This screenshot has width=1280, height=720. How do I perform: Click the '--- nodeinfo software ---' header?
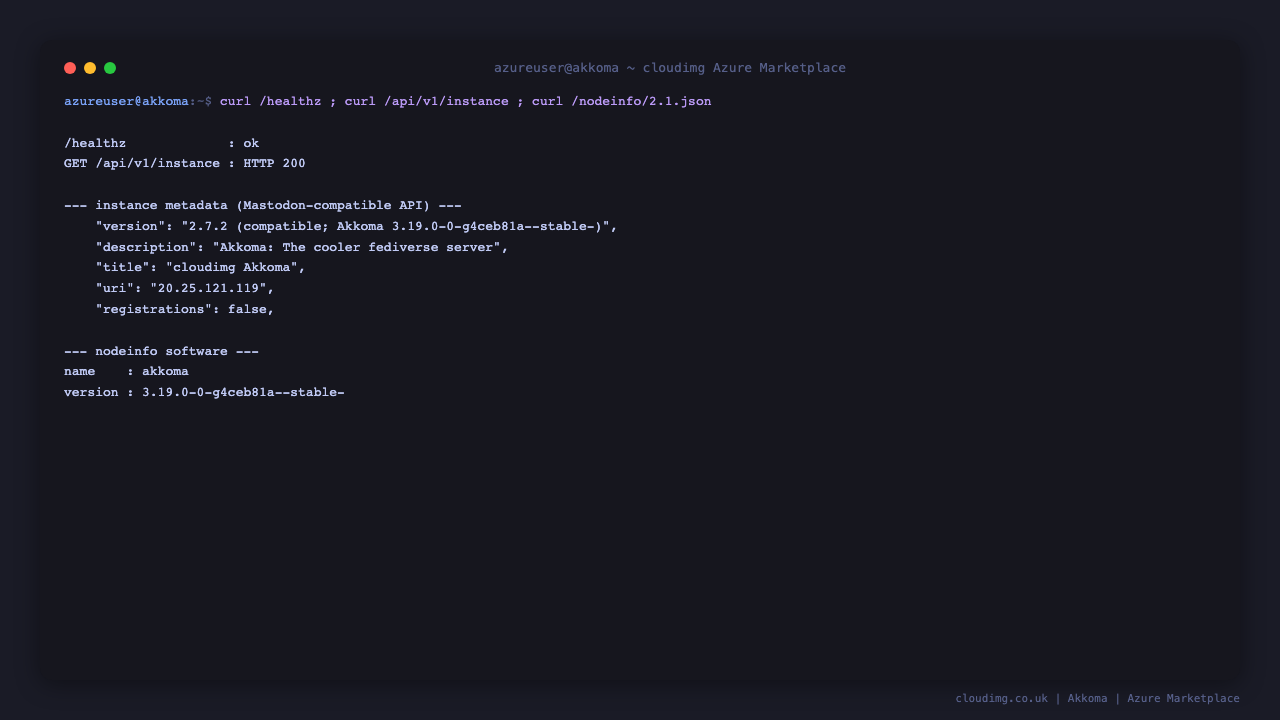click(x=162, y=351)
